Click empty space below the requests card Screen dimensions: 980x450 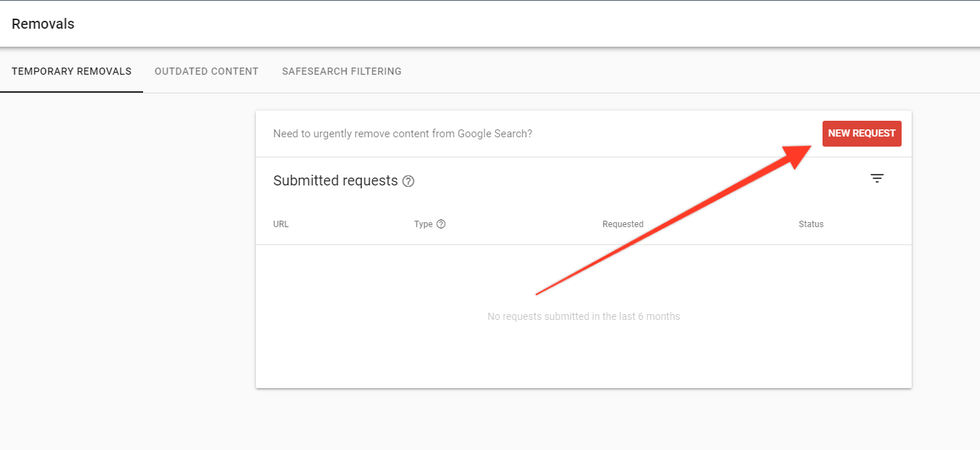(583, 420)
